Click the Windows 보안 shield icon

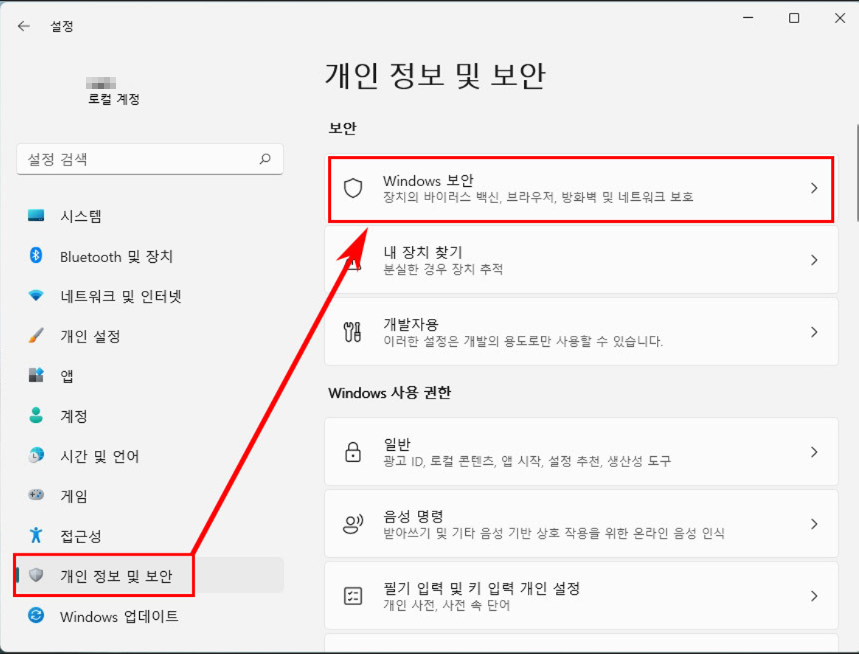[353, 188]
